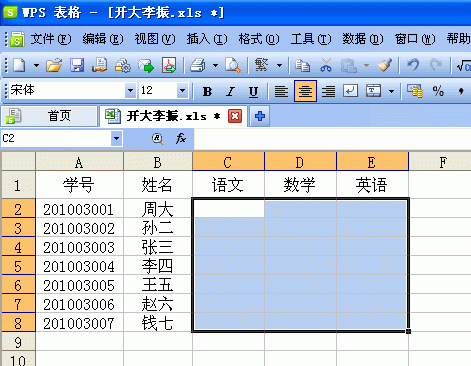
Task: Apply percent style
Action: 438,91
